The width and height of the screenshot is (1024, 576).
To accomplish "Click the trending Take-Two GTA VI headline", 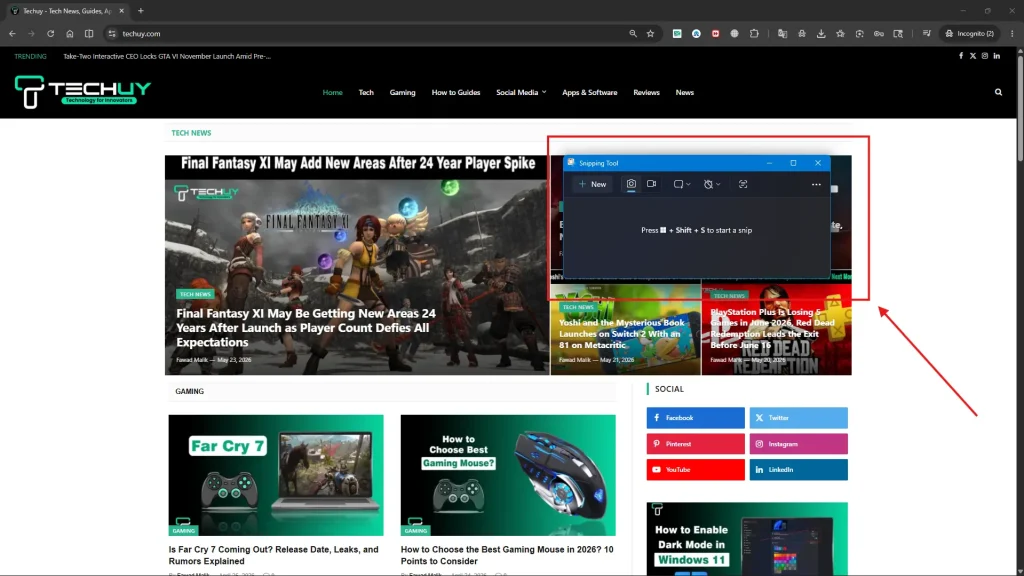I will coord(167,56).
